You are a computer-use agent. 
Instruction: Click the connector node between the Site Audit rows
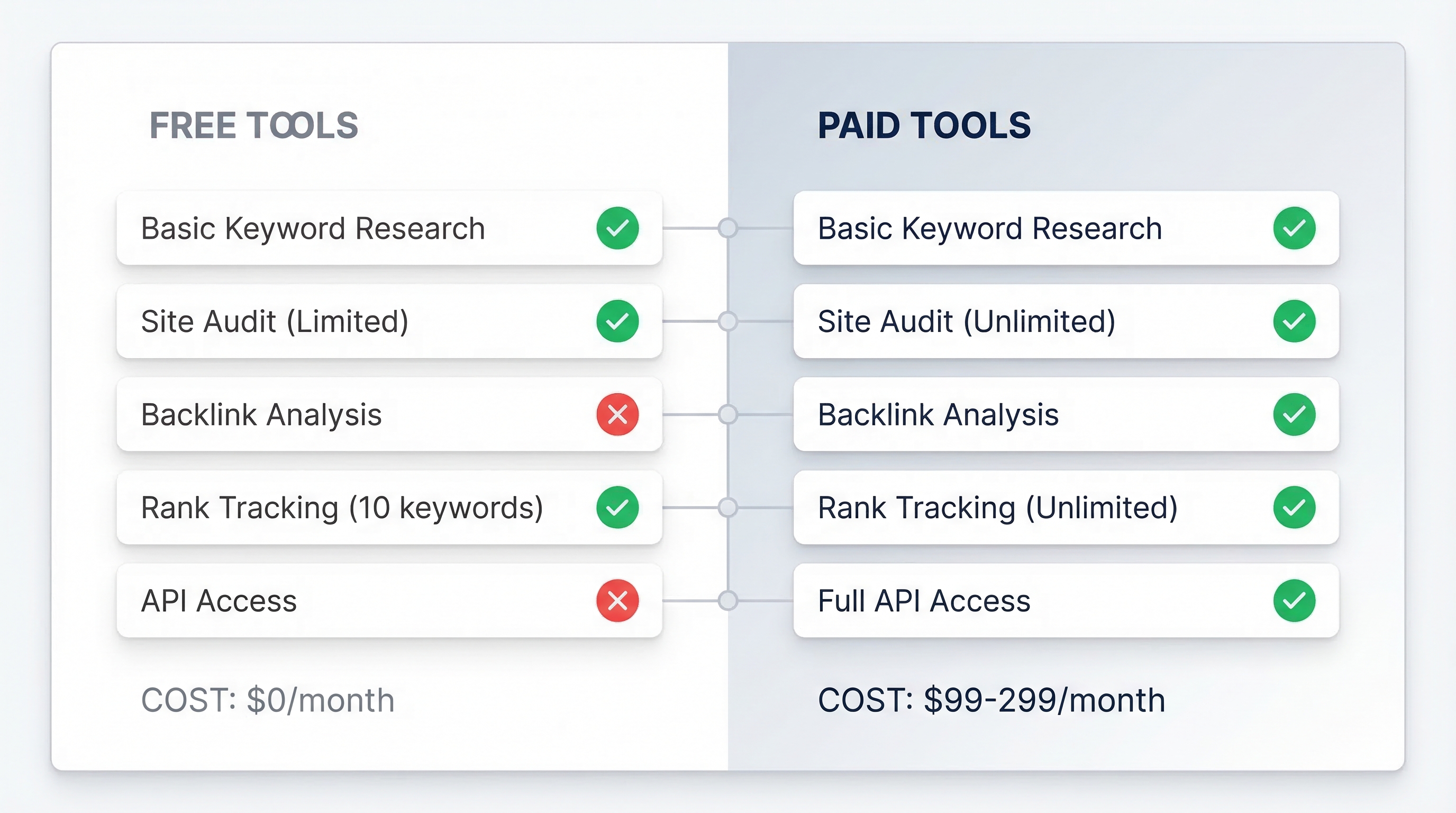728,321
